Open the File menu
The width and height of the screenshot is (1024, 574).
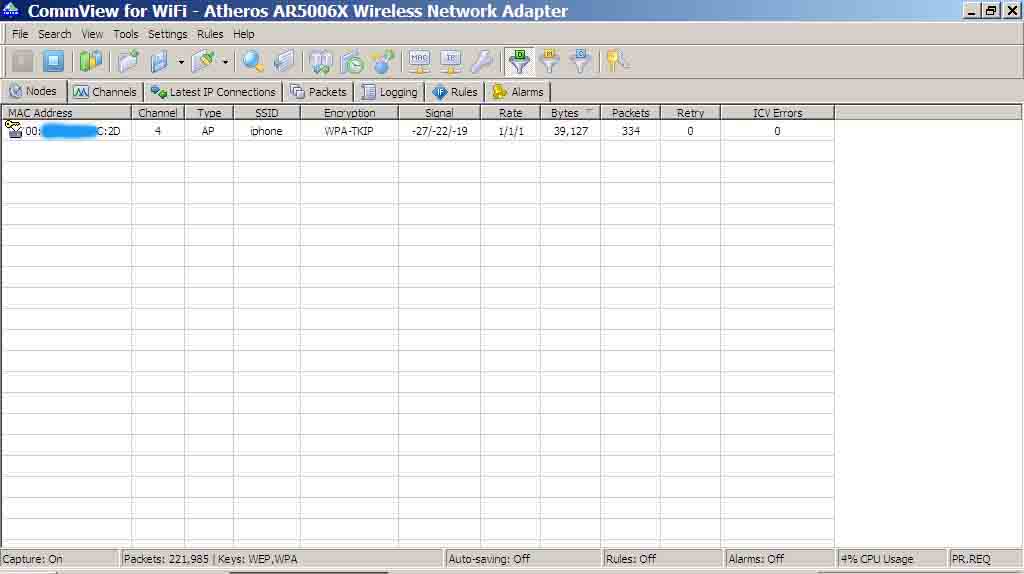pos(20,34)
